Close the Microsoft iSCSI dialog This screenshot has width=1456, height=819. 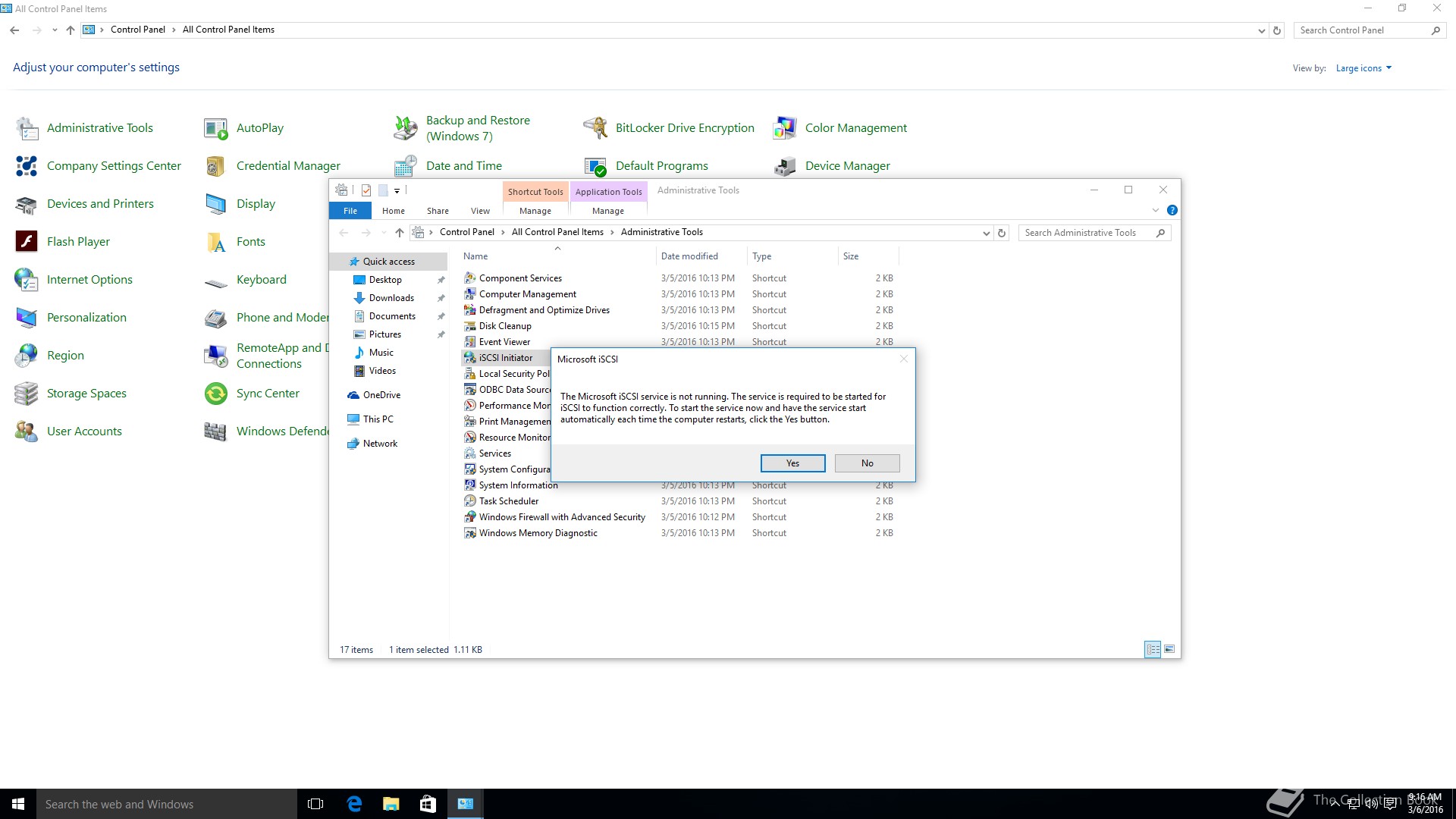tap(903, 359)
